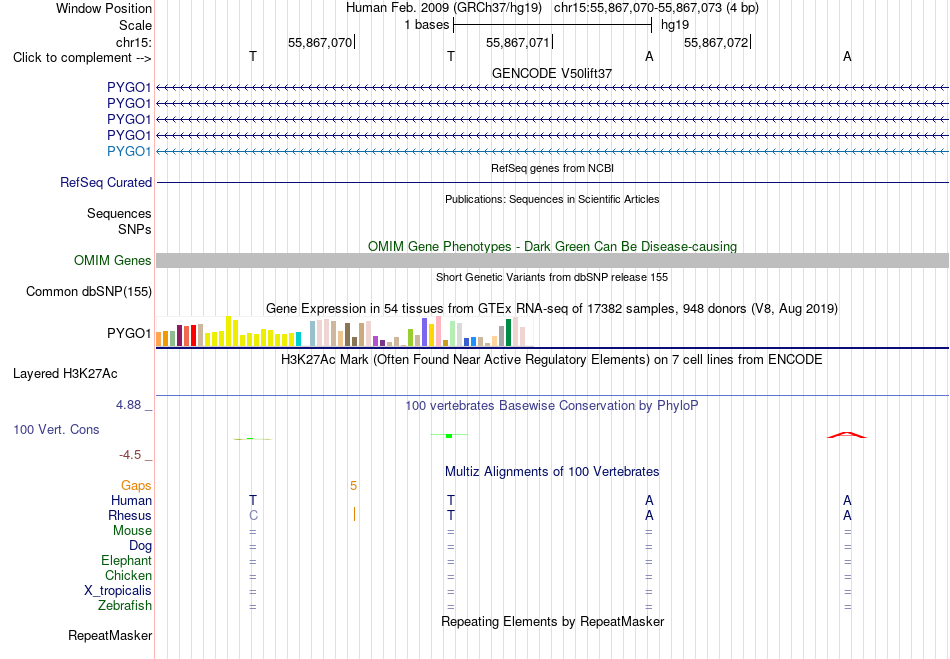Click the 'chr15:' ruler label
Image resolution: width=950 pixels, height=659 pixels.
click(133, 42)
